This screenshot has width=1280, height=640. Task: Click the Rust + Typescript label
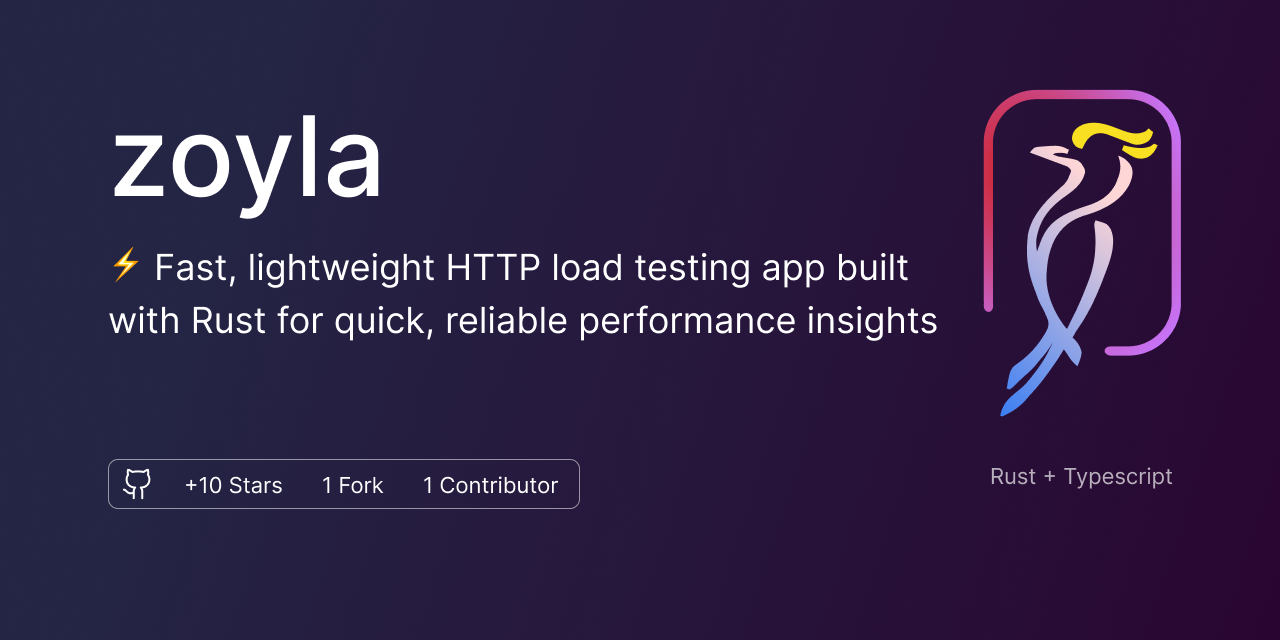pos(1081,477)
